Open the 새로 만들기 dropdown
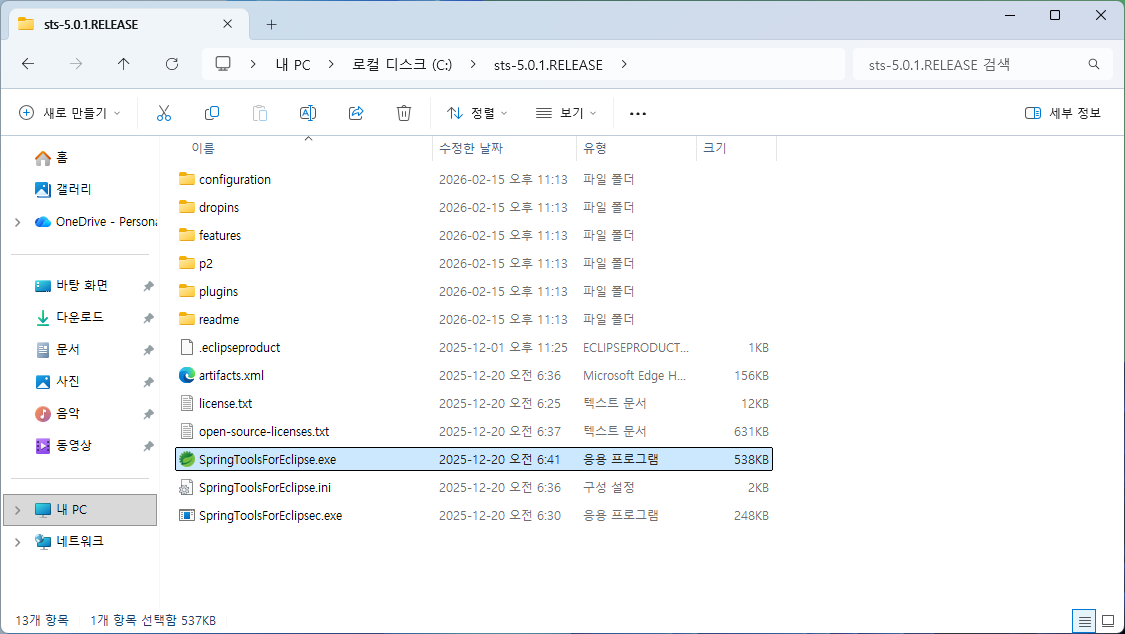The image size is (1125, 634). (x=70, y=113)
